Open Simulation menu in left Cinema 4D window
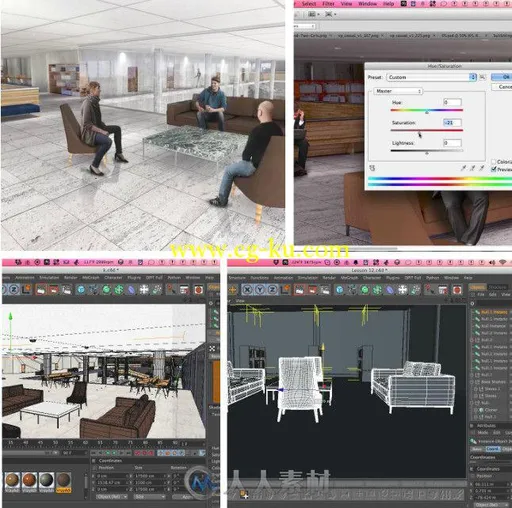 point(49,278)
